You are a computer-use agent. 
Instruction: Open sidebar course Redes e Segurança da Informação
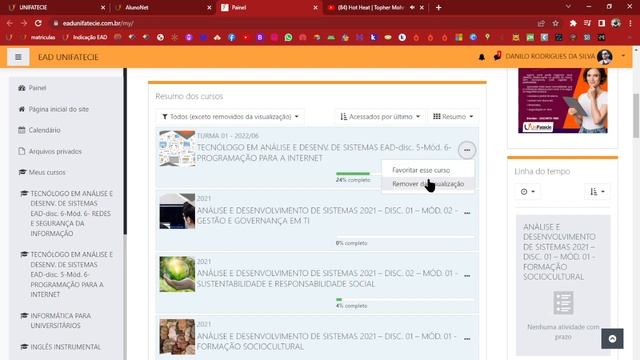click(x=71, y=213)
